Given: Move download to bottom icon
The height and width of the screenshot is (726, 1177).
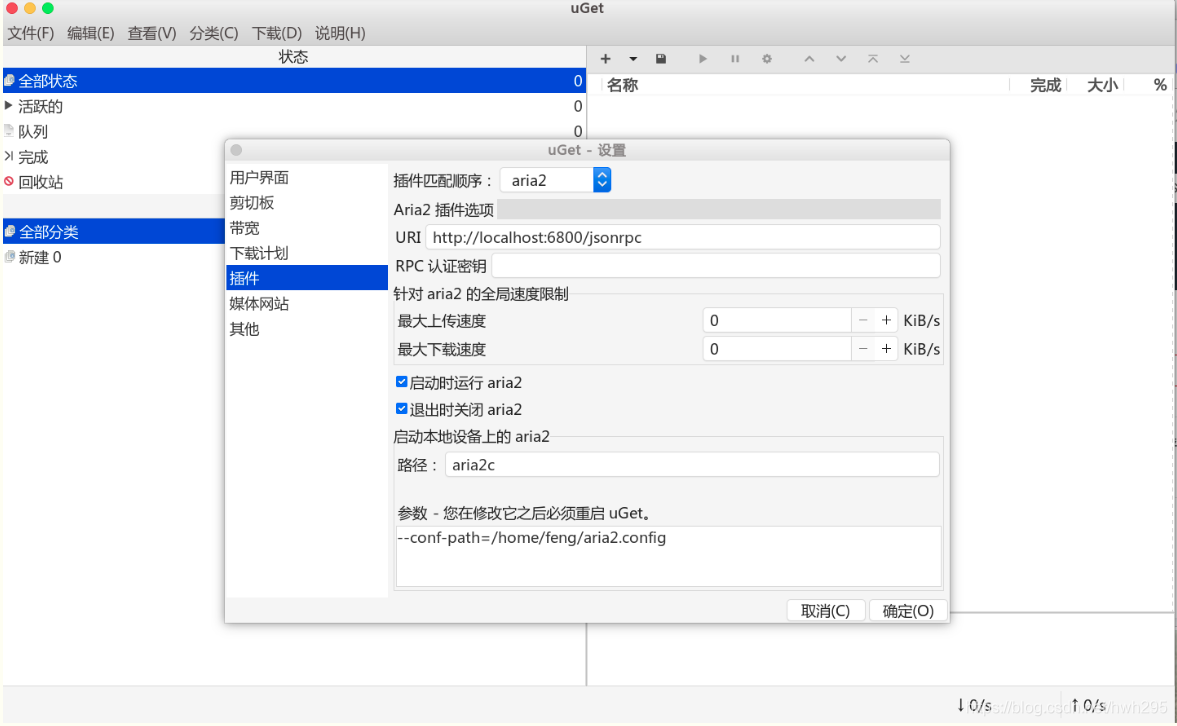Looking at the screenshot, I should click(905, 59).
